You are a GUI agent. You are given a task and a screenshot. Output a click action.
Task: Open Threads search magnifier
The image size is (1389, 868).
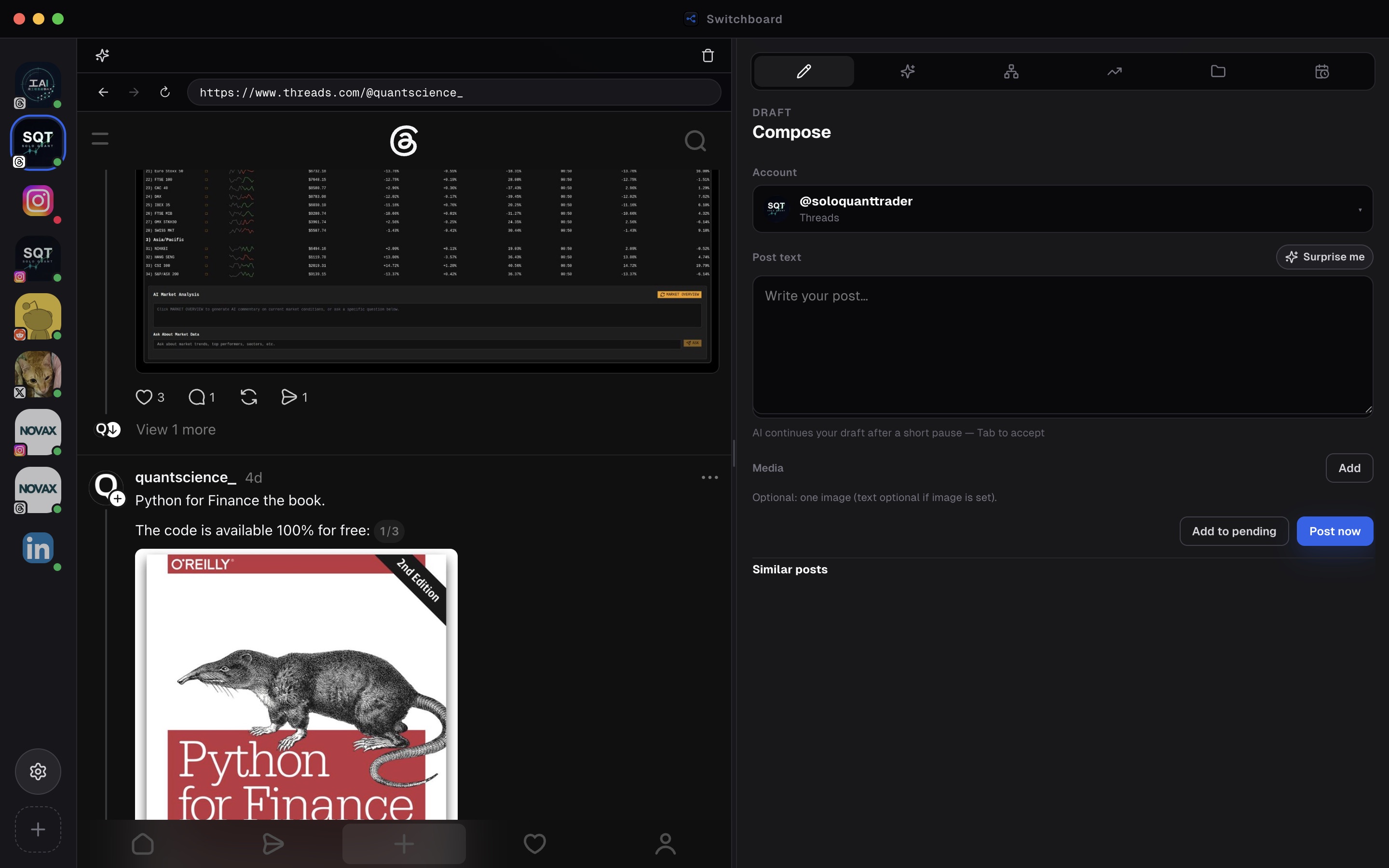click(x=695, y=141)
